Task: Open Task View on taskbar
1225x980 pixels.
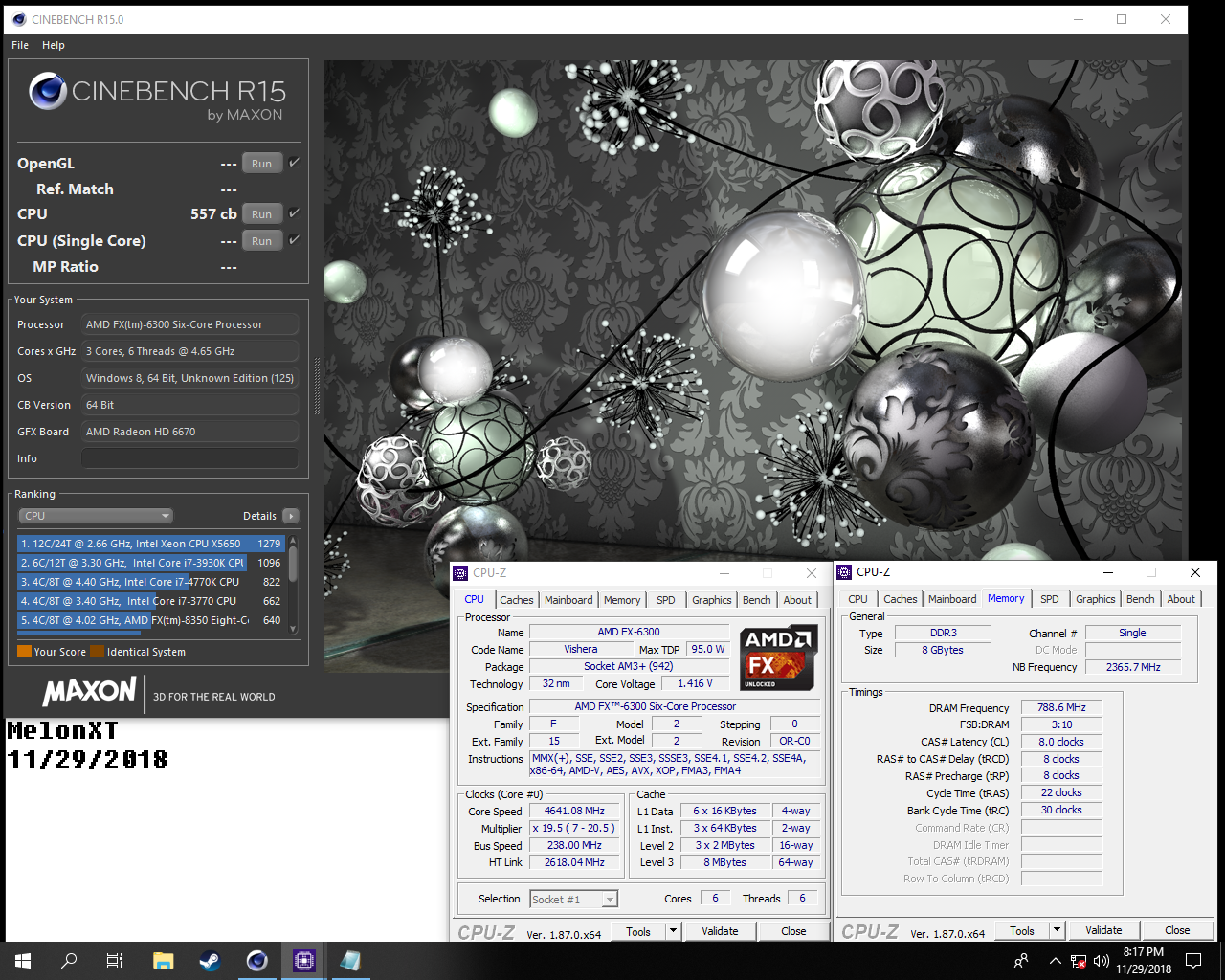Action: 115,961
